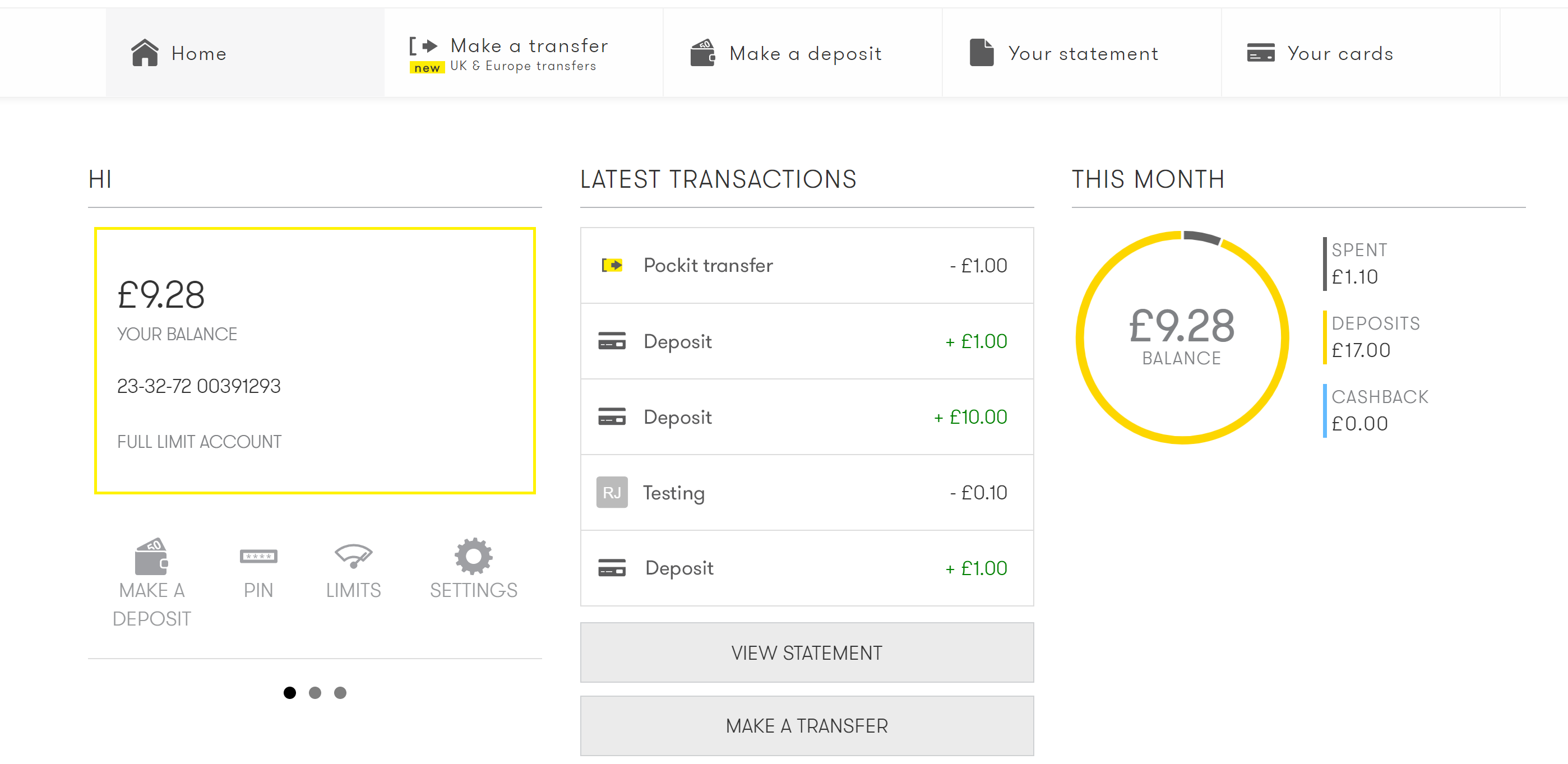
Task: Click the Make a Deposit wallet shortcut
Action: point(151,557)
